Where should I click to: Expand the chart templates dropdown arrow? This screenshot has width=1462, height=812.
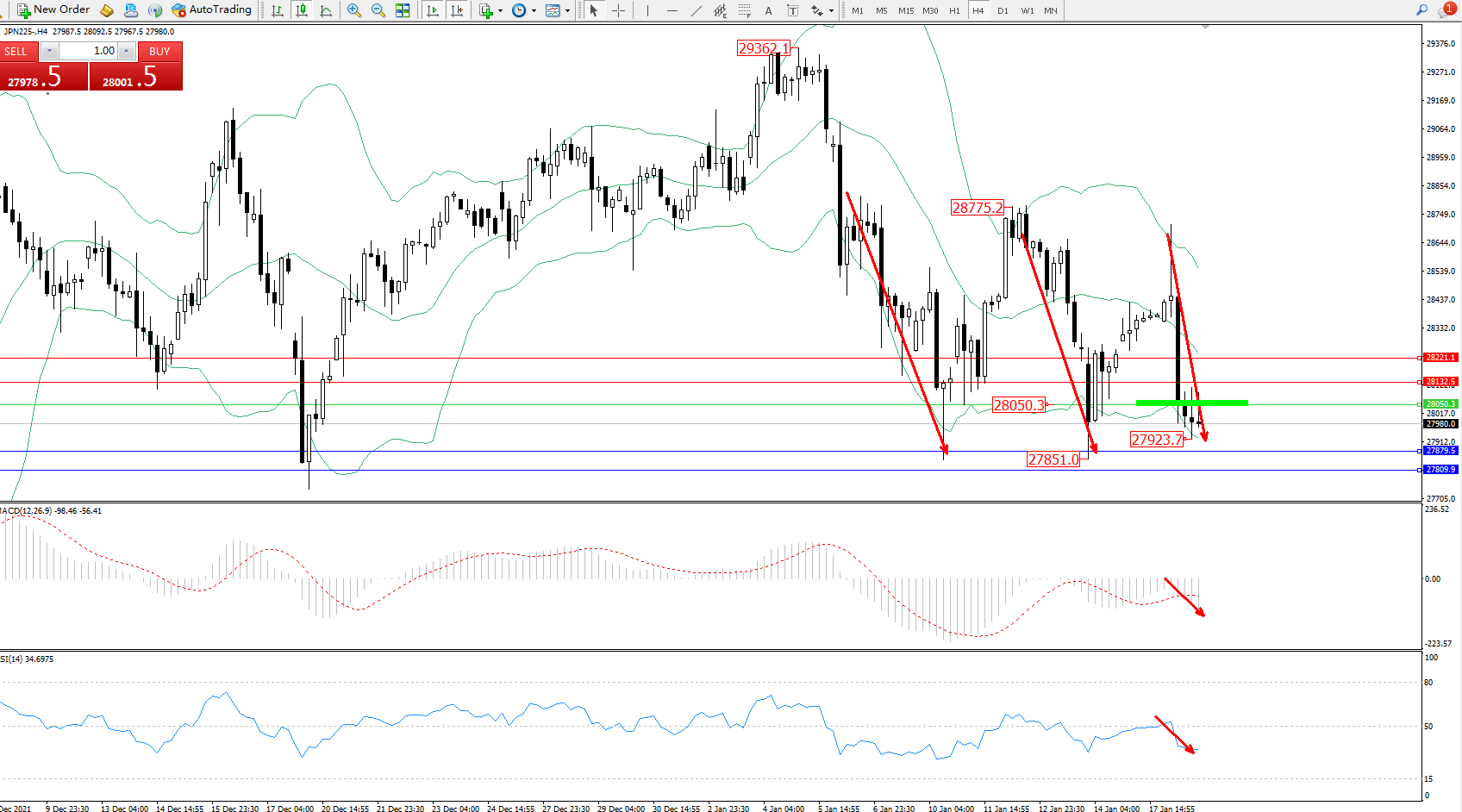pyautogui.click(x=567, y=11)
